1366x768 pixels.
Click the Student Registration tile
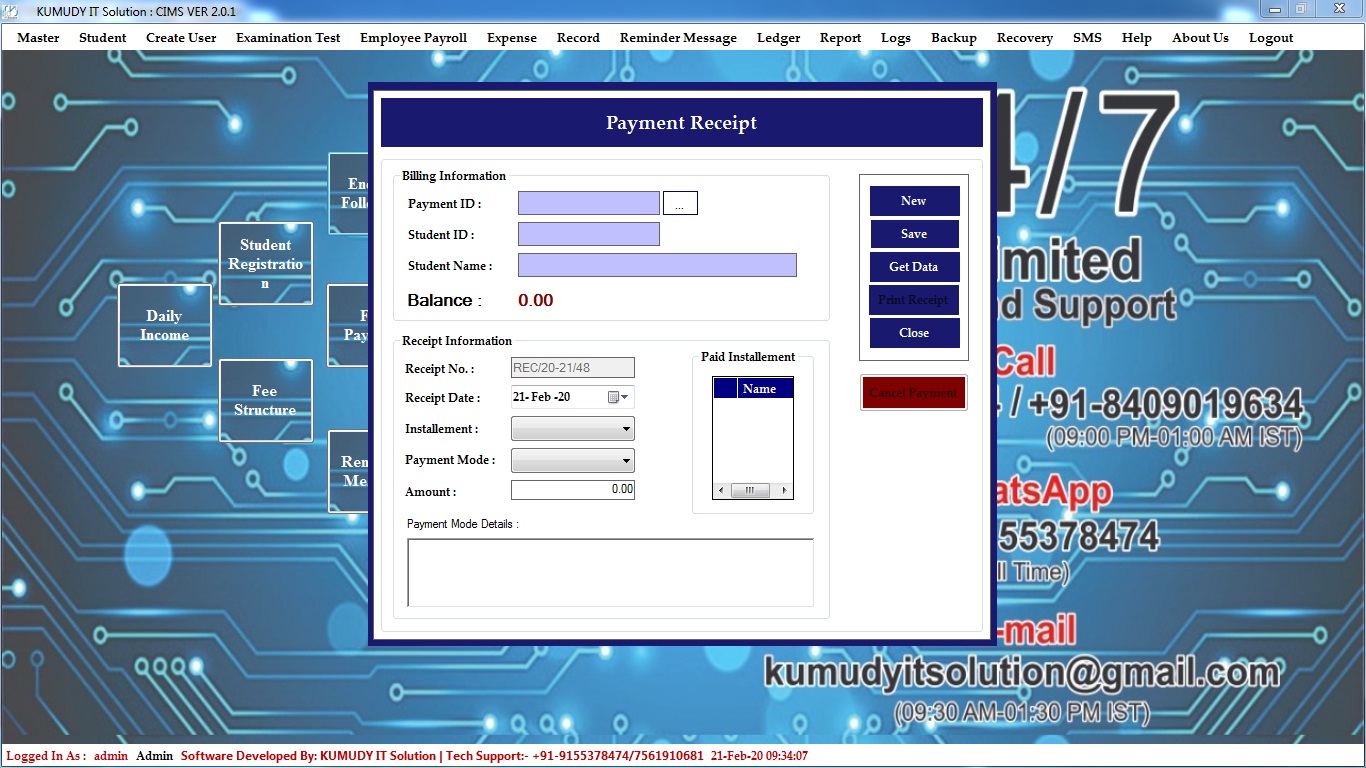coord(265,263)
